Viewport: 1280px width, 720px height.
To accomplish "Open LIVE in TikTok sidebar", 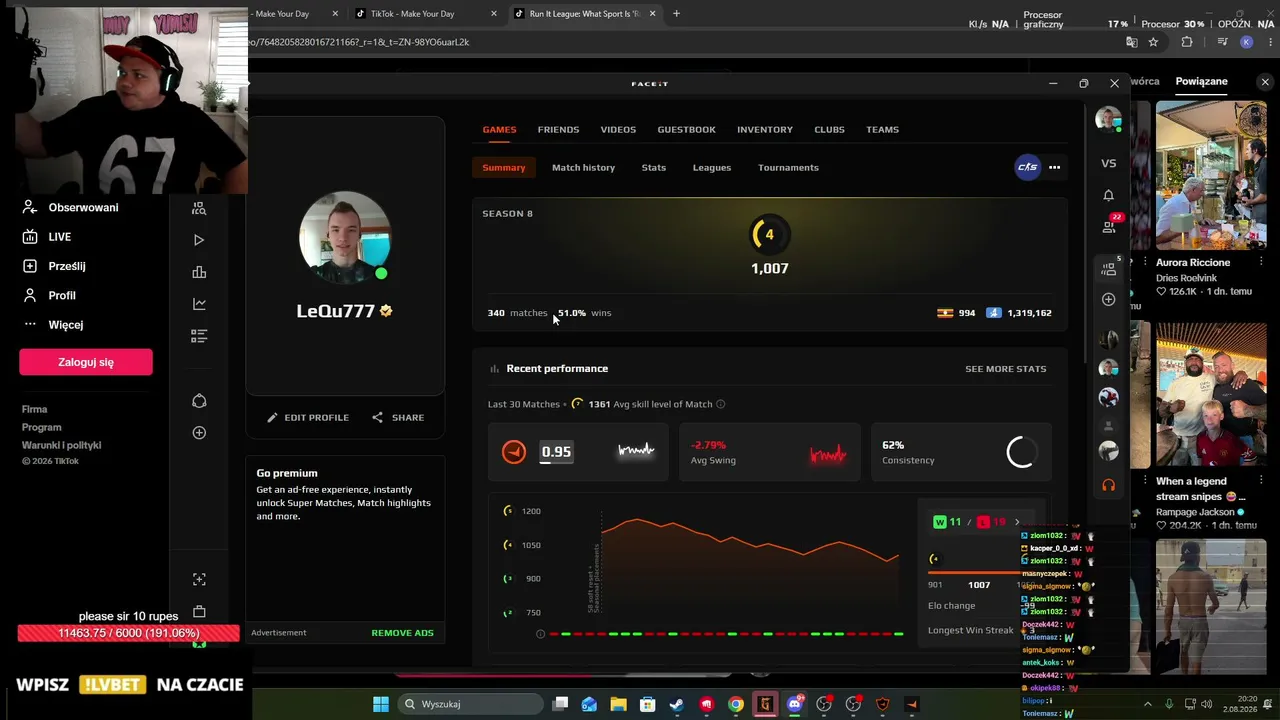I will (x=47, y=237).
